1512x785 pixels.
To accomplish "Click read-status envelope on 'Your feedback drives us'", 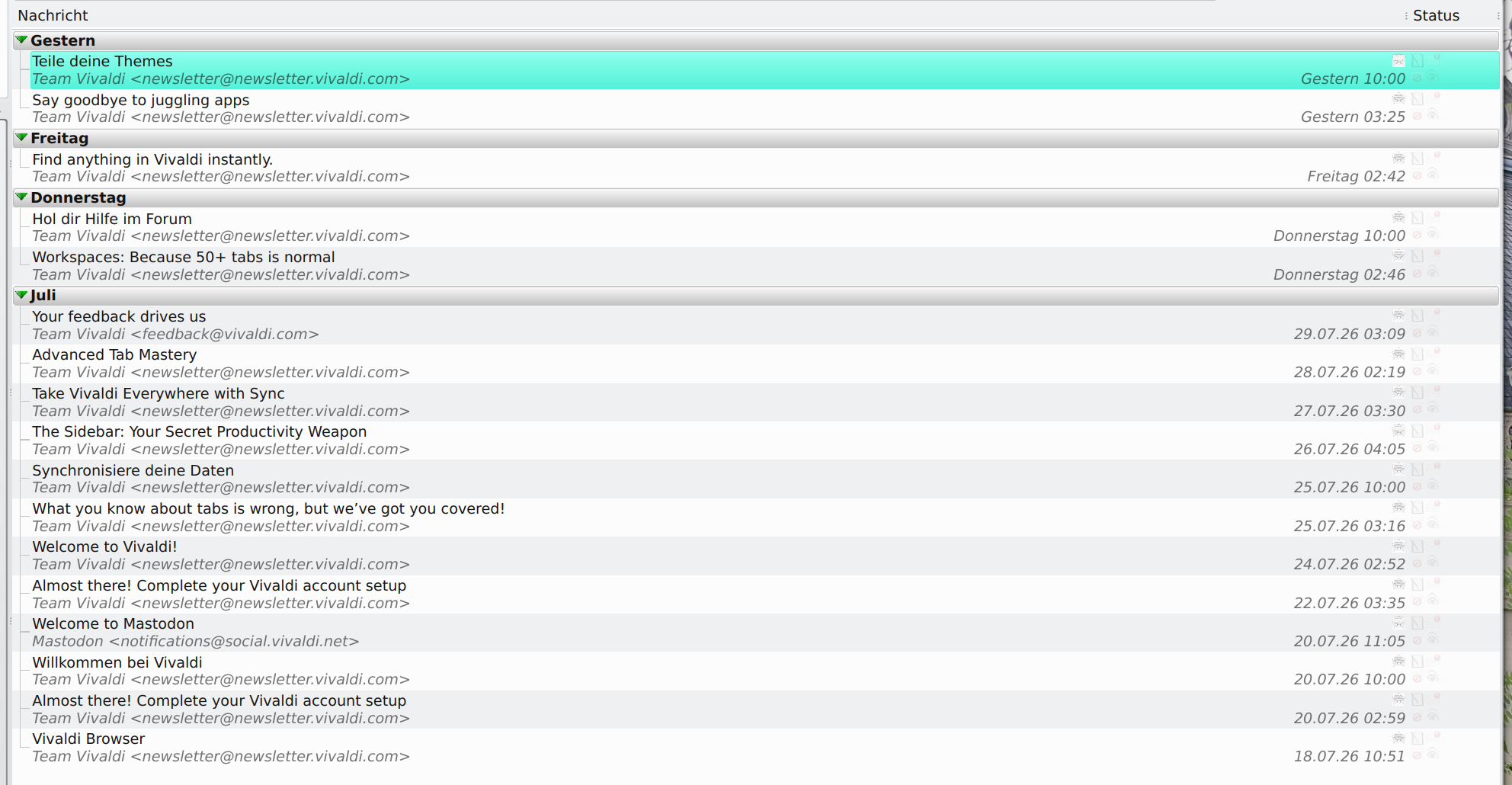I will pos(1398,316).
